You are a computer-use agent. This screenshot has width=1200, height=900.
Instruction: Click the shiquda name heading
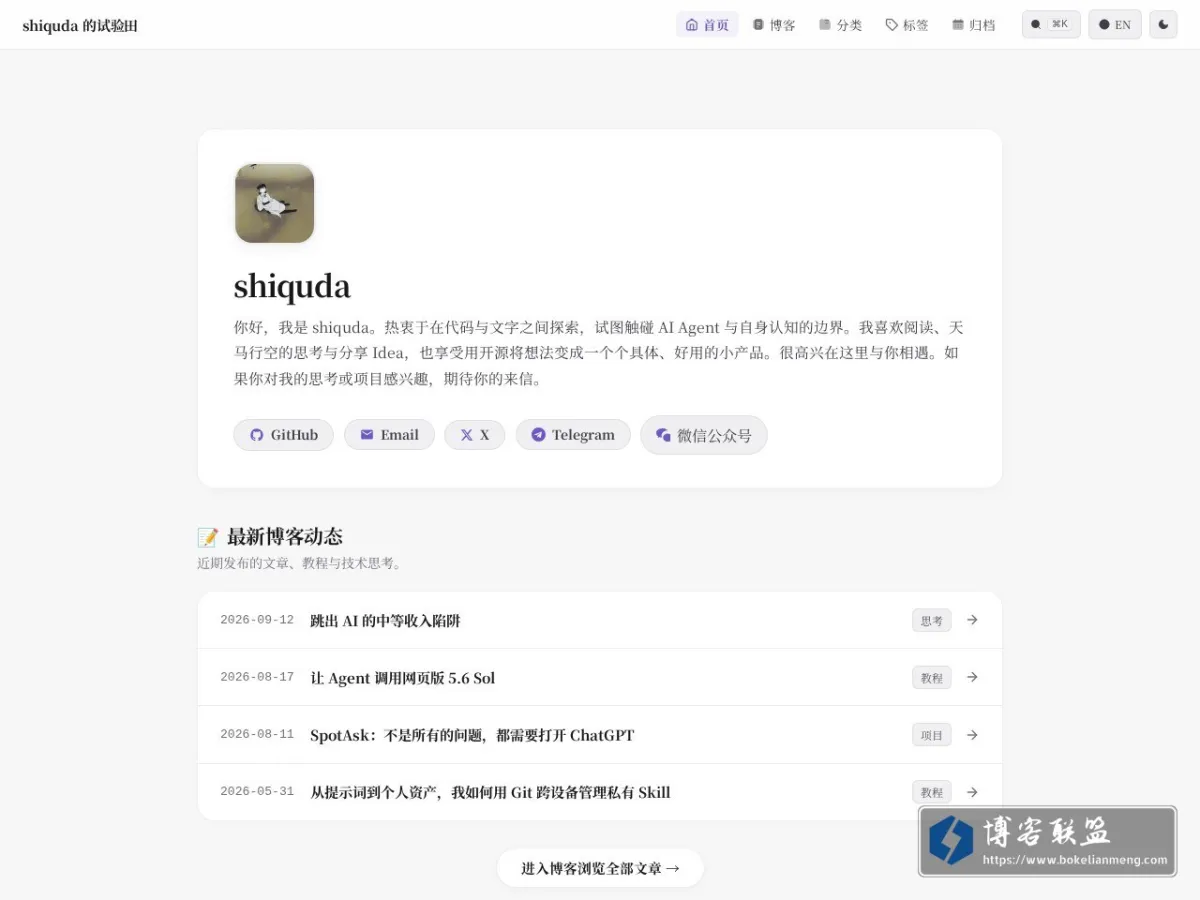coord(292,287)
